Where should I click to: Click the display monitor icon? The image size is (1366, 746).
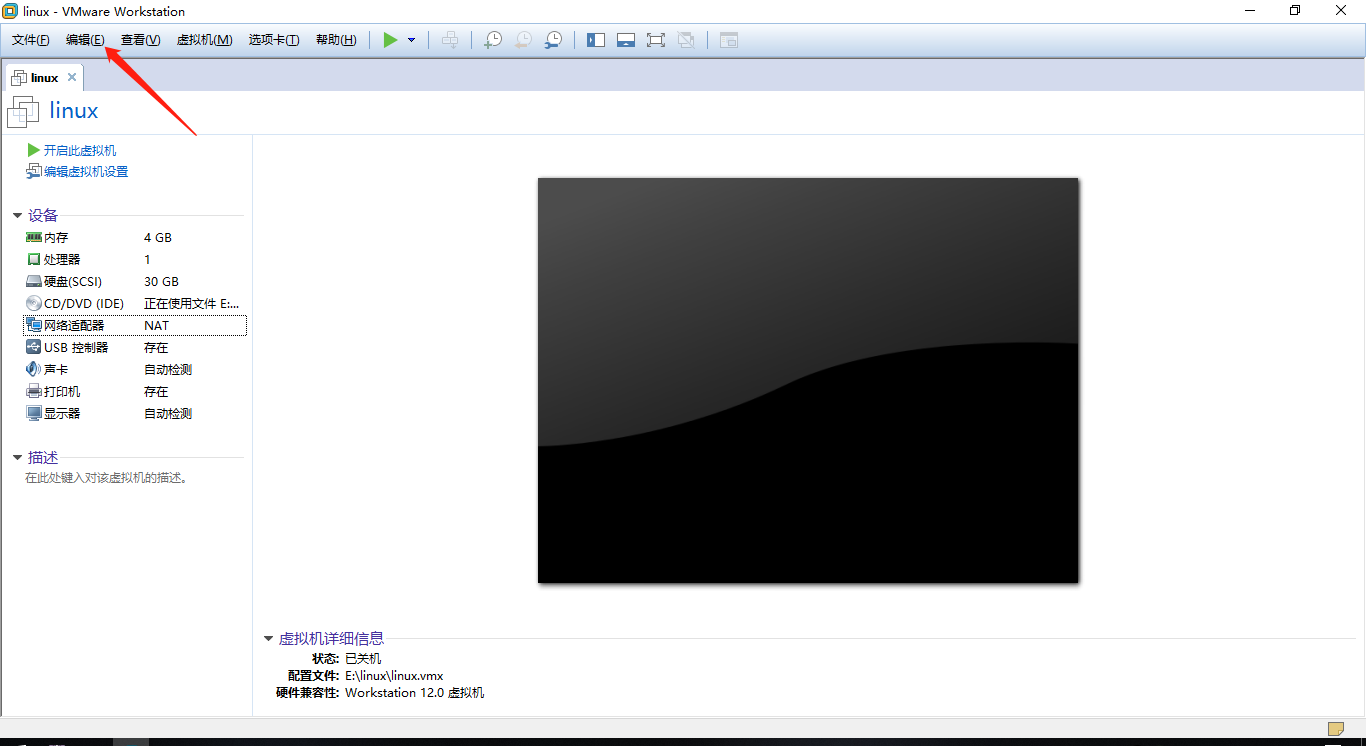(34, 414)
